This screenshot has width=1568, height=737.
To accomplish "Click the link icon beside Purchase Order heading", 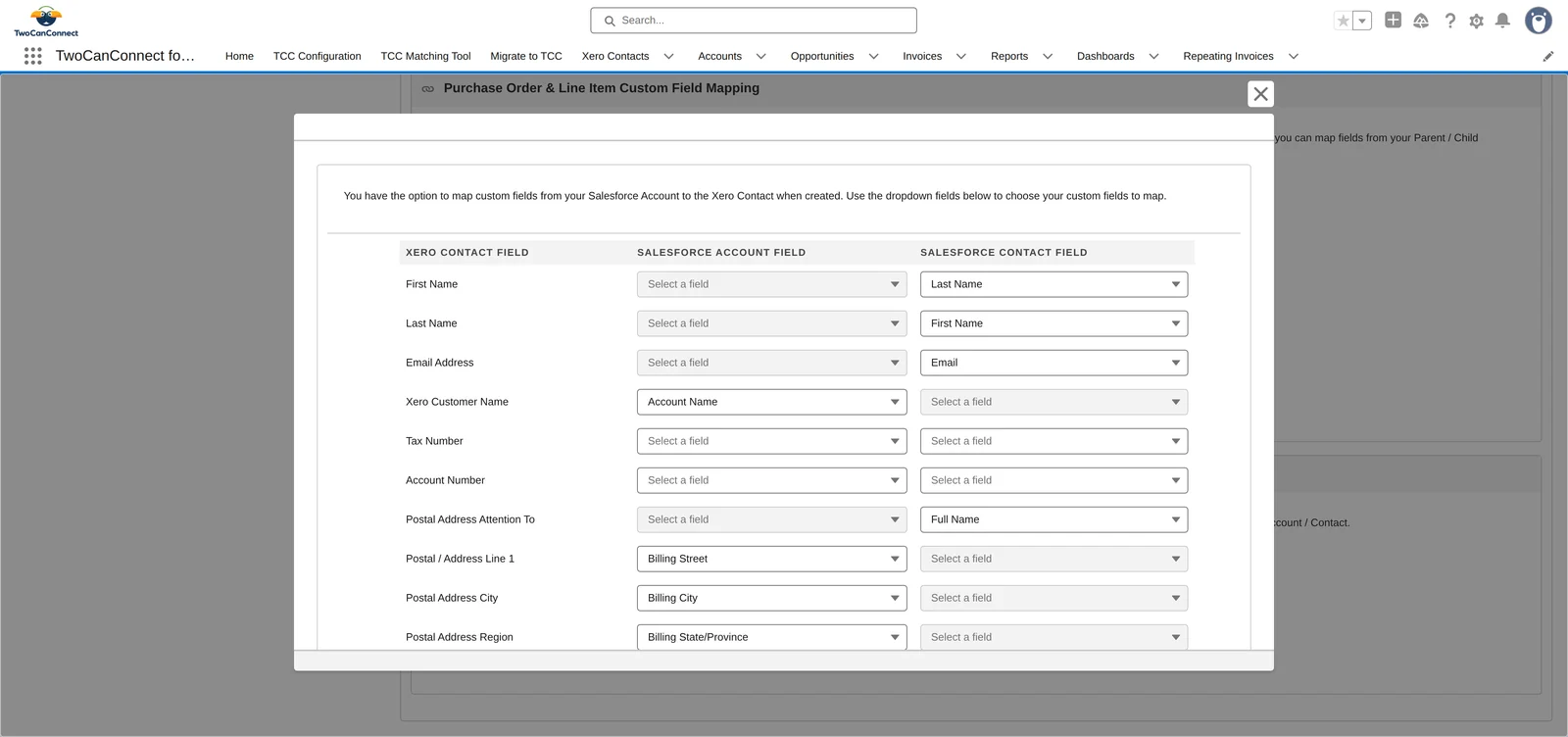I will point(427,88).
